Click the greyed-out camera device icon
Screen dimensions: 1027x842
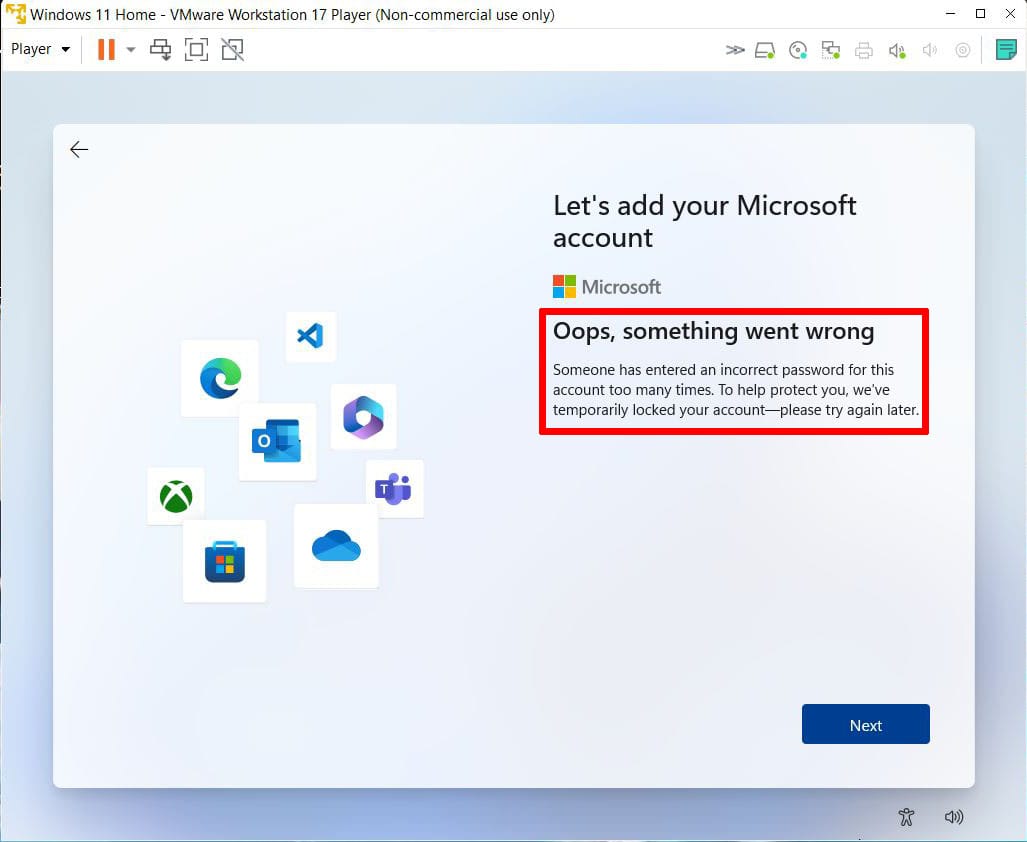pyautogui.click(x=962, y=50)
